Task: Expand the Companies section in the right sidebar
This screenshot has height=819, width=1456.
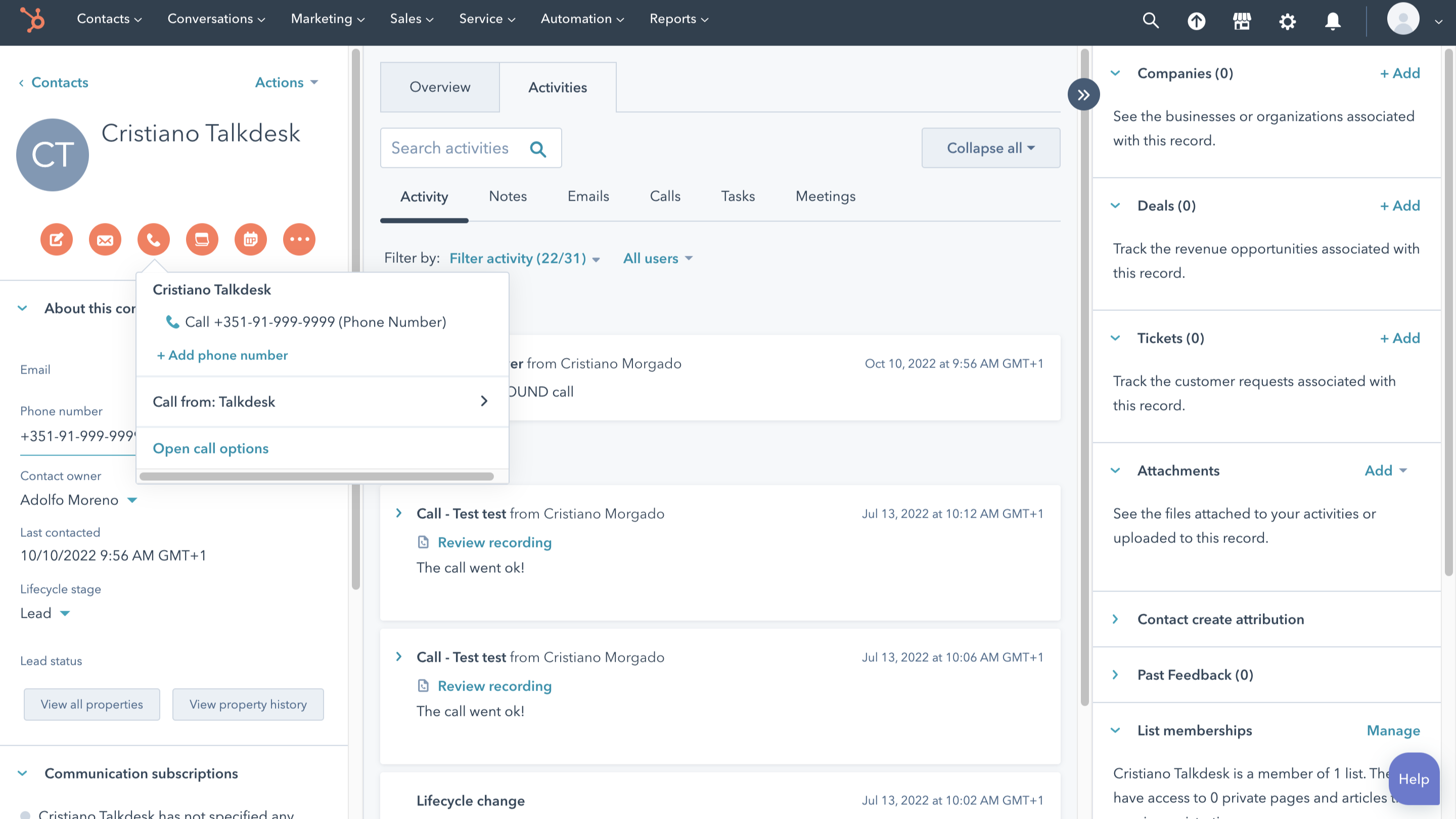Action: (x=1116, y=73)
